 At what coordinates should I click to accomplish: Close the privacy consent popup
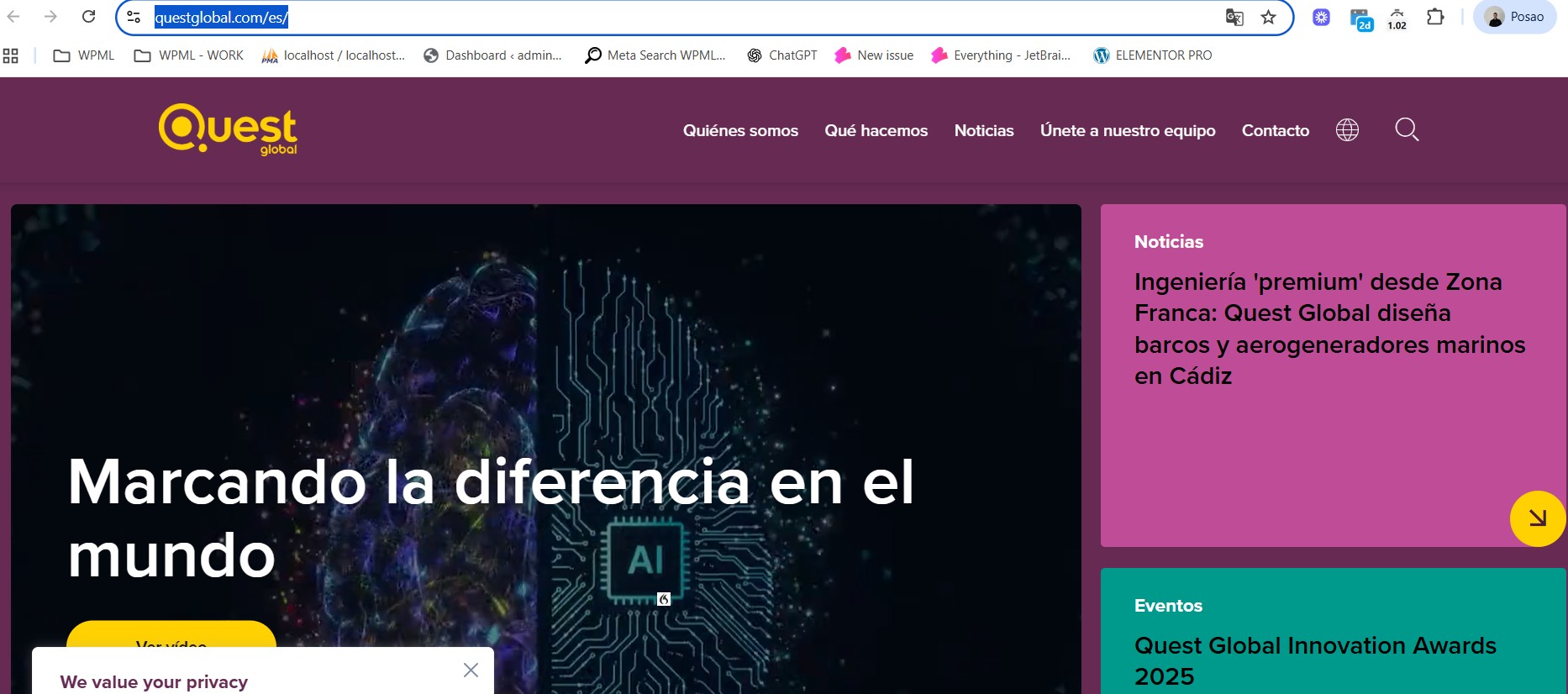pyautogui.click(x=471, y=670)
